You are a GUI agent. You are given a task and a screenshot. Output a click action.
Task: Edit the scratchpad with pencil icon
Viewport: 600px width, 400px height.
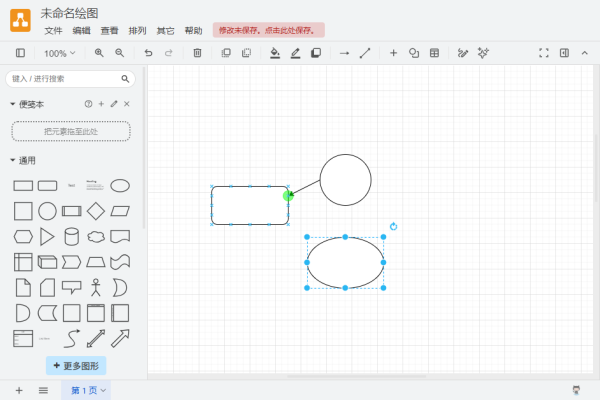click(x=114, y=104)
